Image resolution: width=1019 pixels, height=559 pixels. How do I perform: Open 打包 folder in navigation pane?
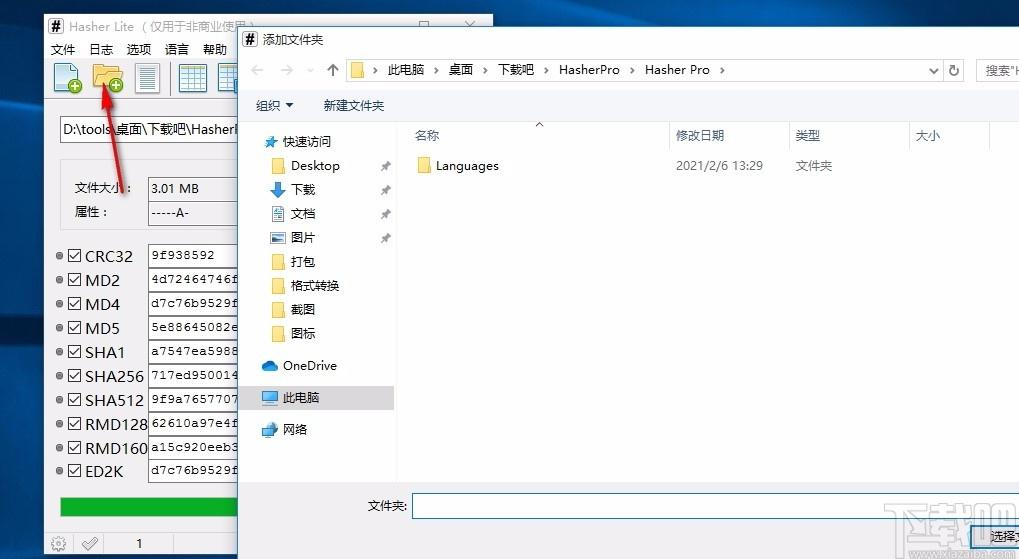pos(303,262)
